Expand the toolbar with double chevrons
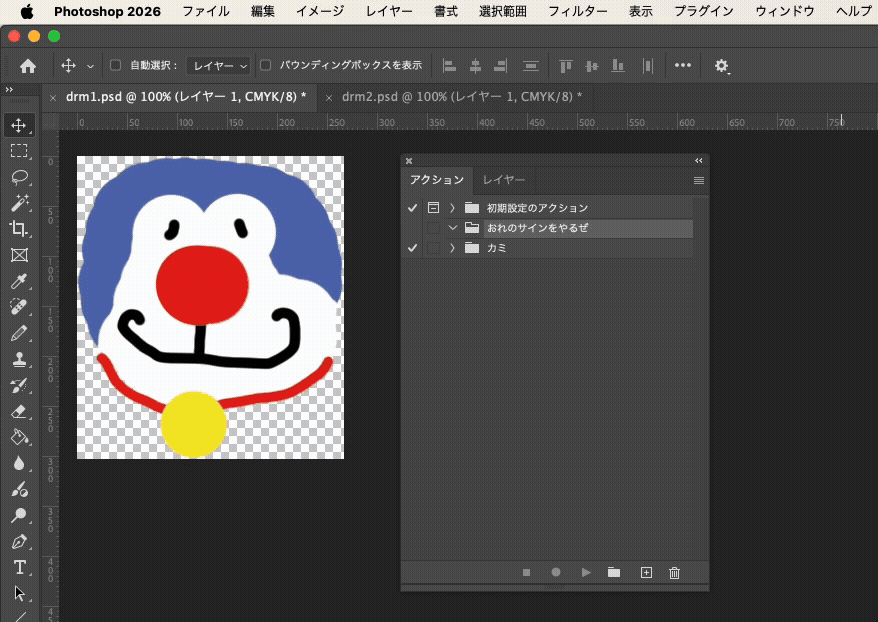 [9, 90]
